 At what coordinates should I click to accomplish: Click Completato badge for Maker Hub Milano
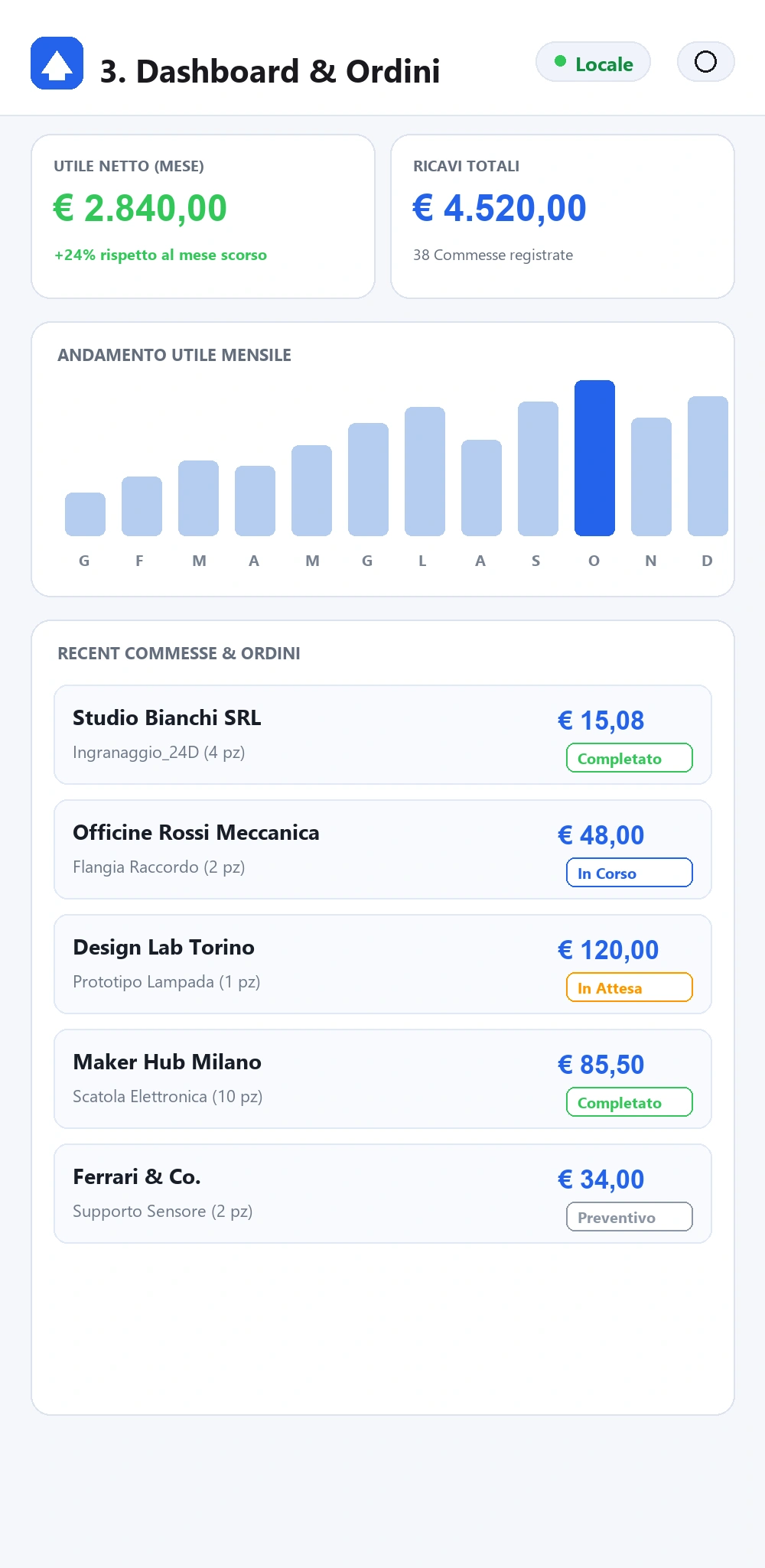coord(630,1102)
